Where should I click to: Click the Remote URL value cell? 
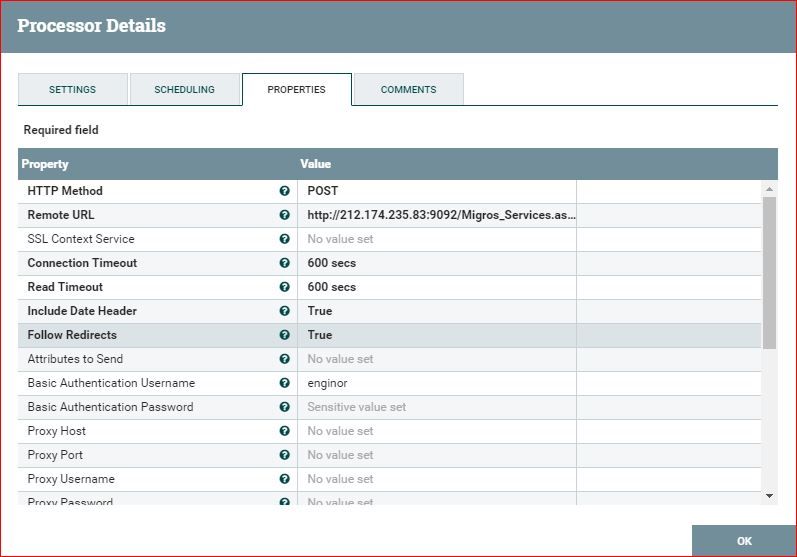click(x=437, y=215)
